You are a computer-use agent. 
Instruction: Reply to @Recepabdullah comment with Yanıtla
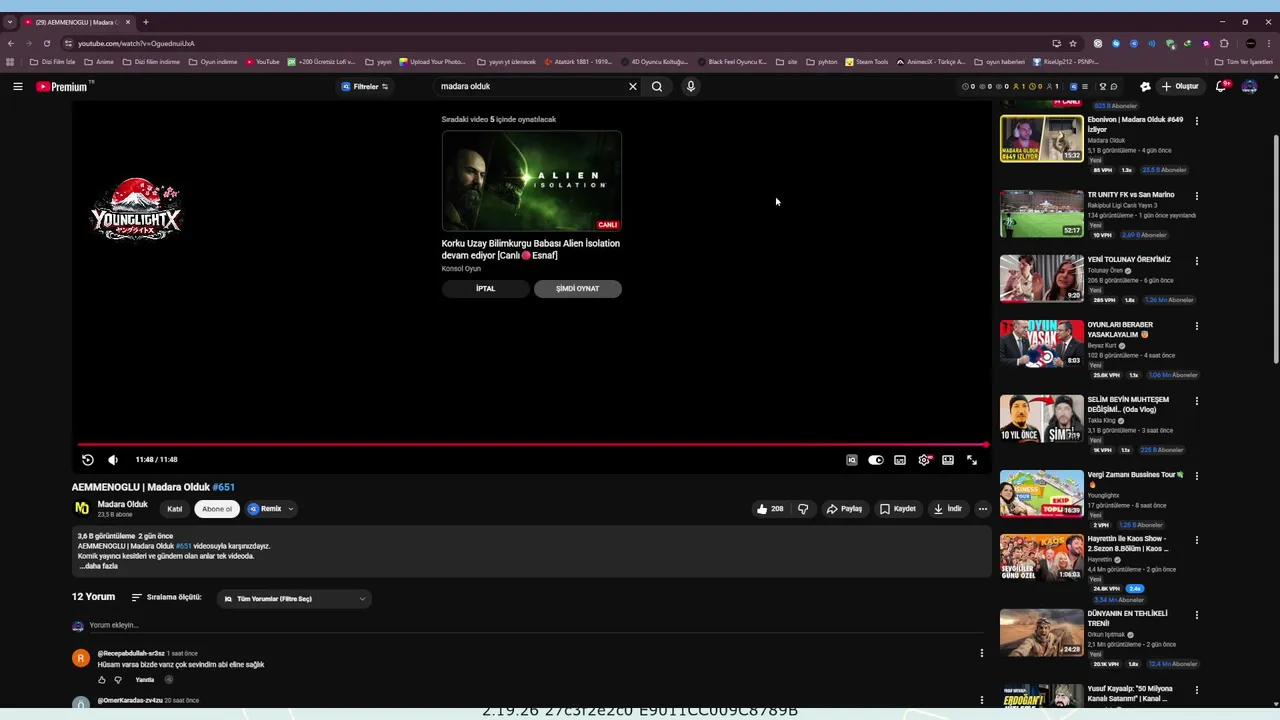145,680
